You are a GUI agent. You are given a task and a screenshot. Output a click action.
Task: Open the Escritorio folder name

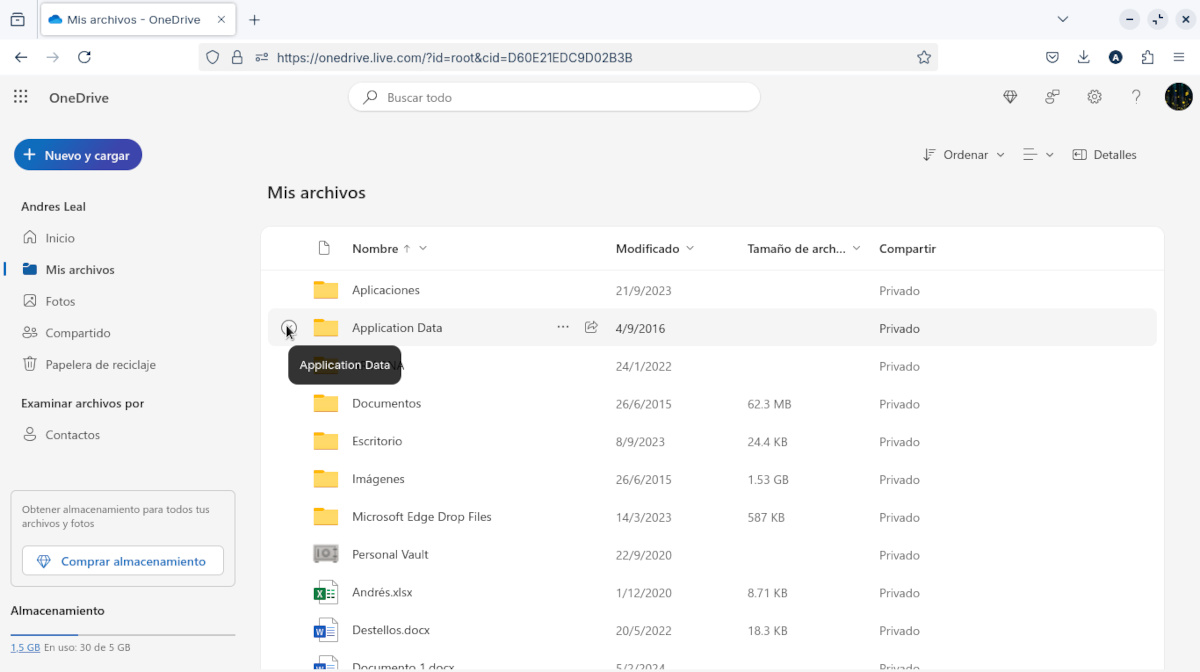377,441
